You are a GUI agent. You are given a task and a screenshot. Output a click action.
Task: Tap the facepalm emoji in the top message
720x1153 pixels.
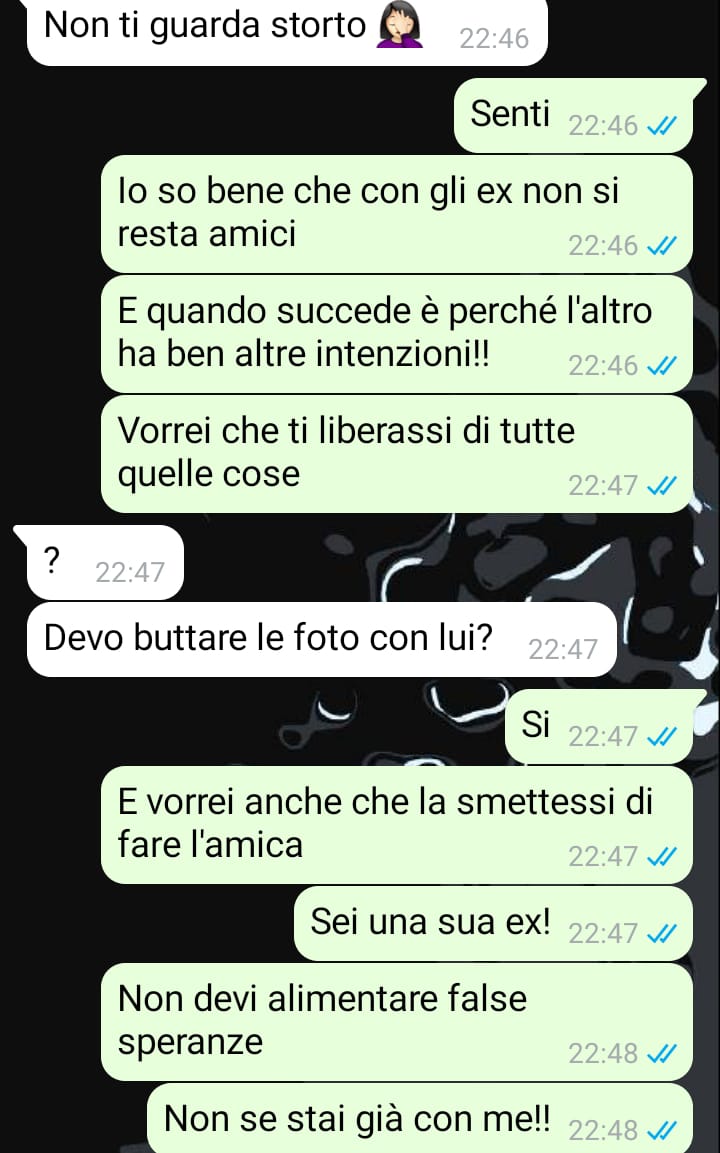click(399, 24)
